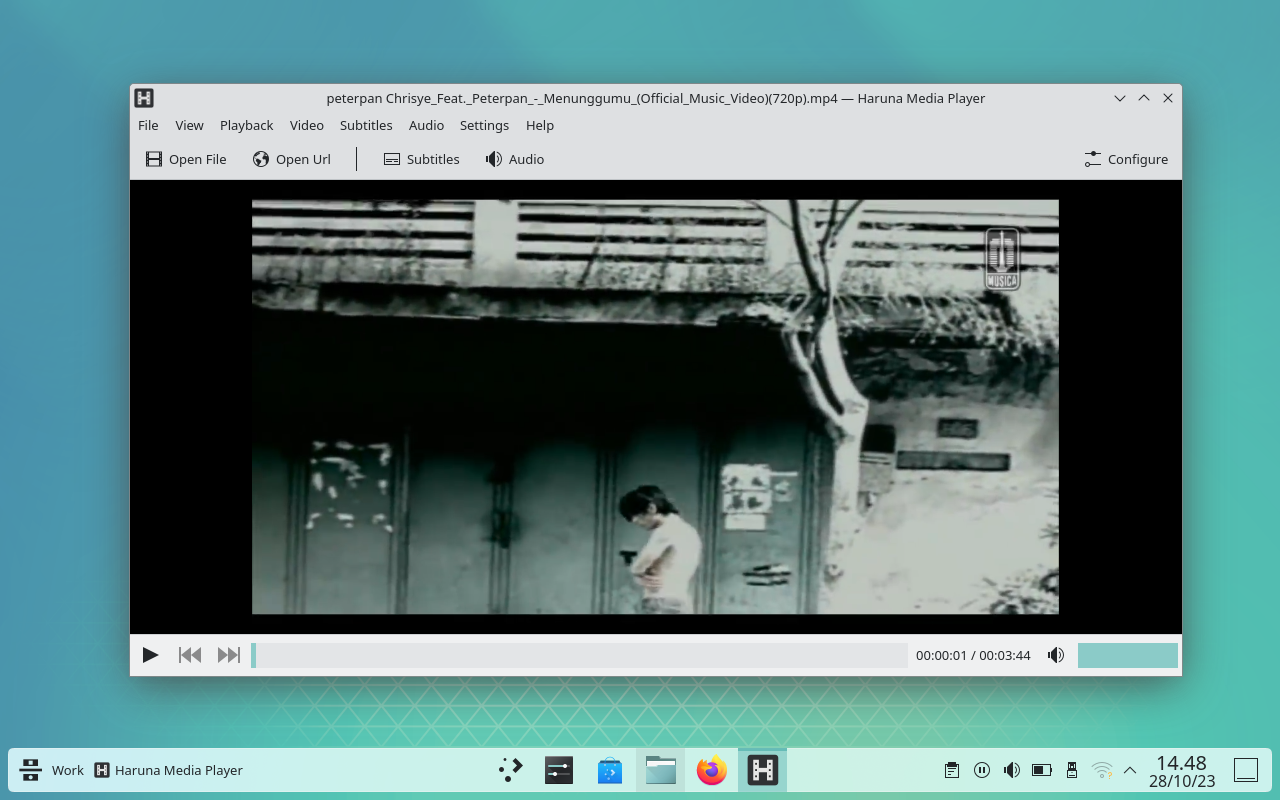Skip to the previous track
The width and height of the screenshot is (1280, 800).
click(190, 655)
